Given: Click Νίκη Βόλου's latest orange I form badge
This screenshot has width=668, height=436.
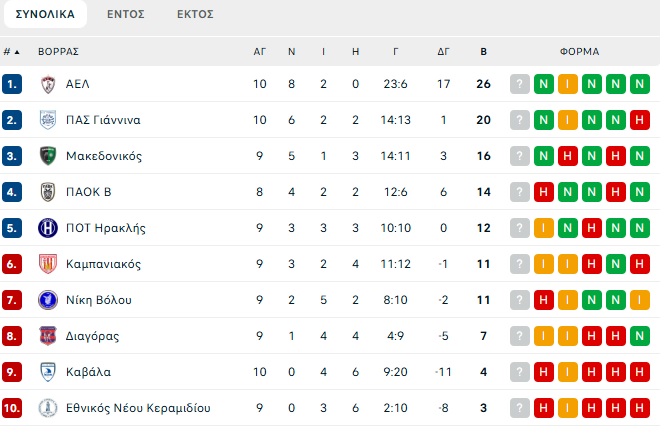Looking at the screenshot, I should pyautogui.click(x=639, y=300).
